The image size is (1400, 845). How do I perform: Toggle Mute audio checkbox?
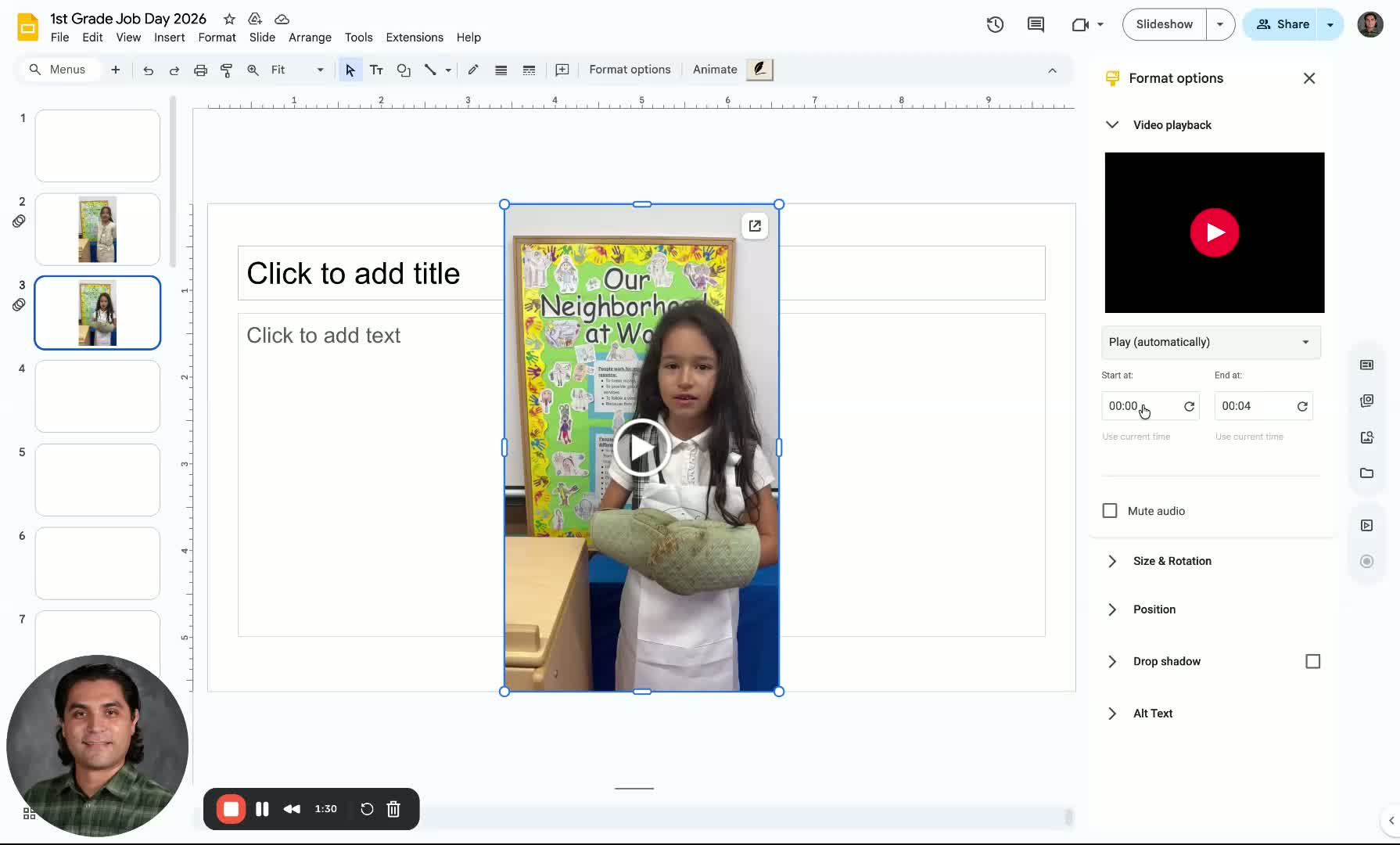[1110, 511]
